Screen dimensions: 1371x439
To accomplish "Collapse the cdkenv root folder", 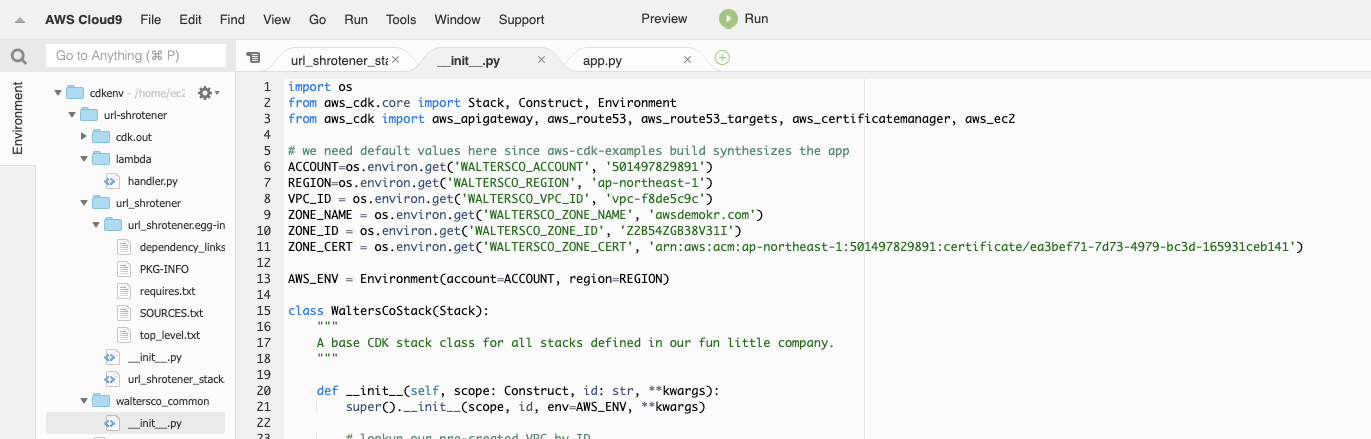I will click(x=58, y=92).
